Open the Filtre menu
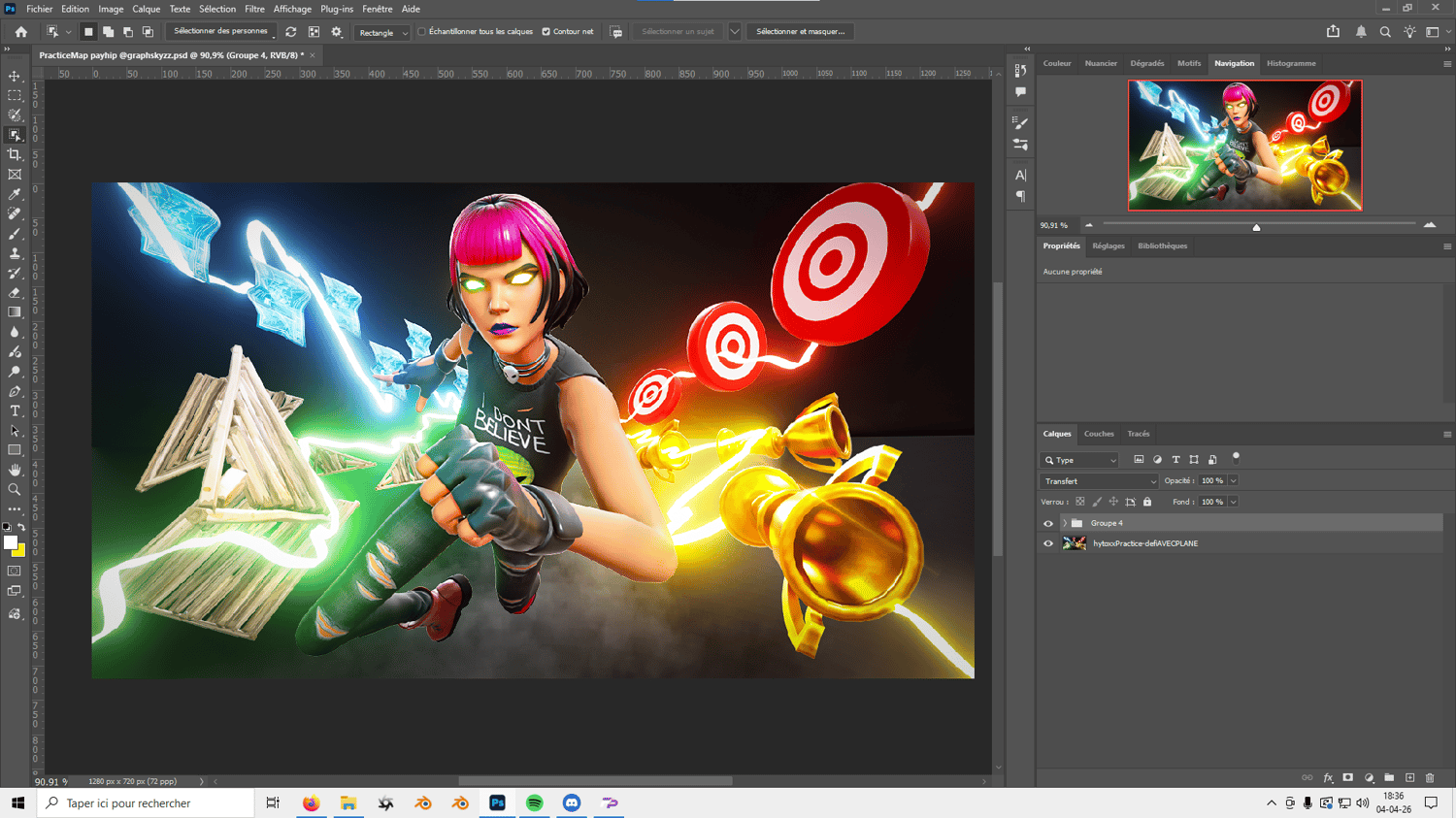This screenshot has width=1456, height=818. coord(254,9)
